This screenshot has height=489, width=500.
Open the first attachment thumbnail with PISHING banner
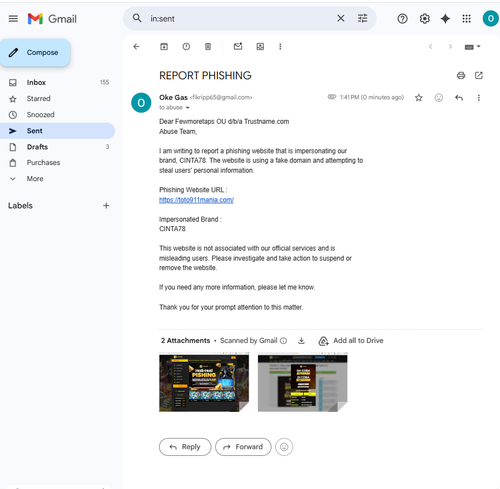click(x=204, y=383)
